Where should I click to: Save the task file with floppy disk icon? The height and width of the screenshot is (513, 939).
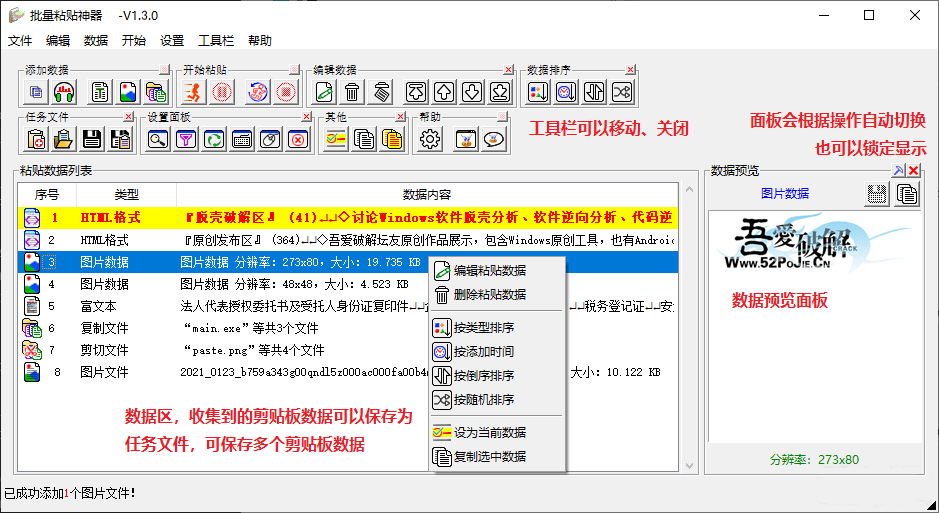pos(92,139)
